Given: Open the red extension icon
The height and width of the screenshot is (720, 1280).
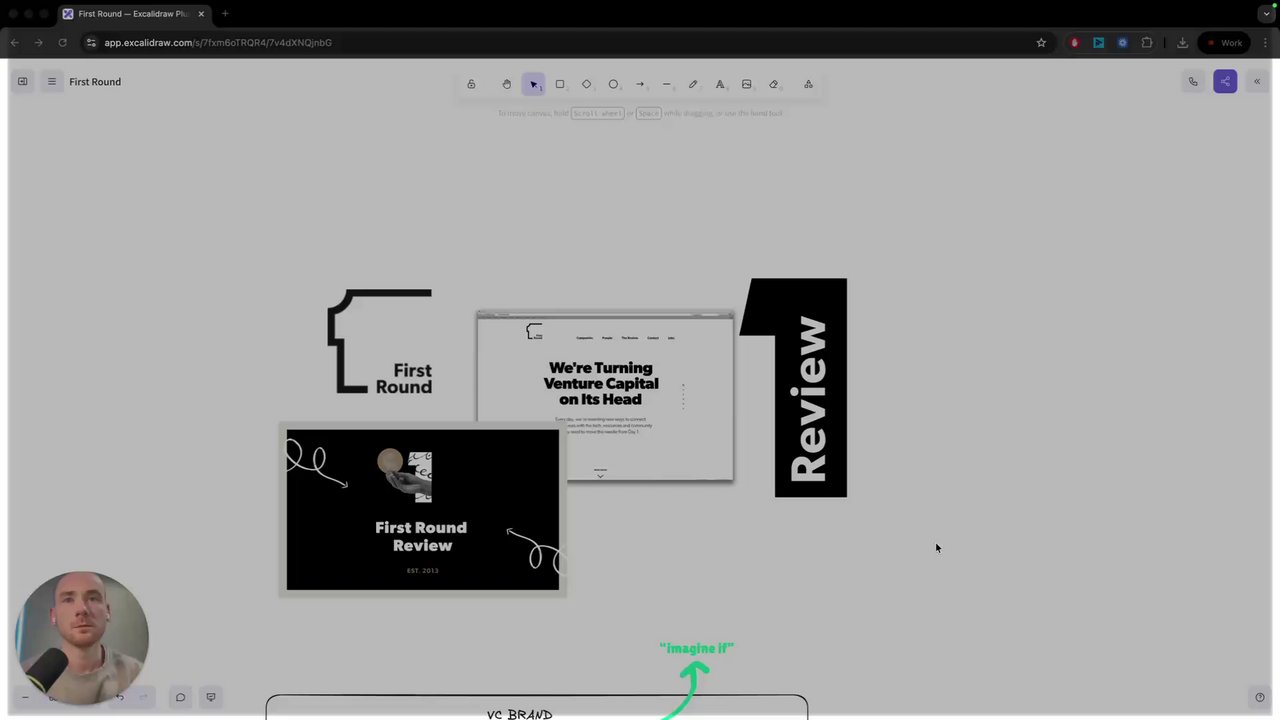Looking at the screenshot, I should [1074, 43].
